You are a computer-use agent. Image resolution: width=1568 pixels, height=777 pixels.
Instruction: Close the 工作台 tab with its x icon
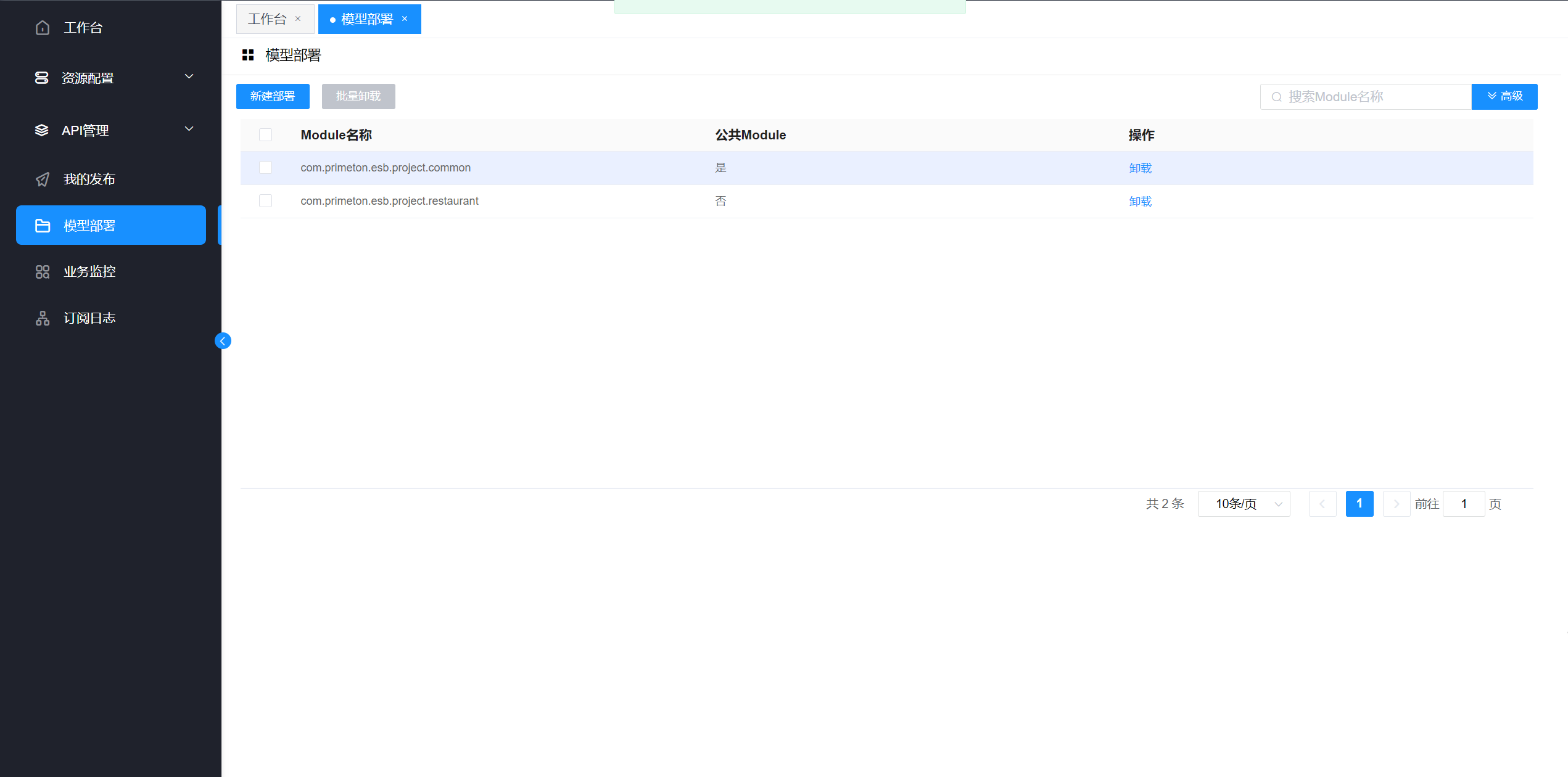coord(298,19)
